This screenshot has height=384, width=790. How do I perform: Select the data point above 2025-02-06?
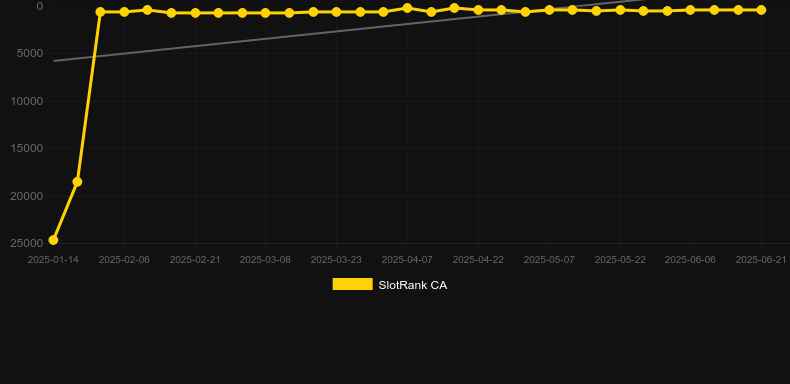[124, 12]
